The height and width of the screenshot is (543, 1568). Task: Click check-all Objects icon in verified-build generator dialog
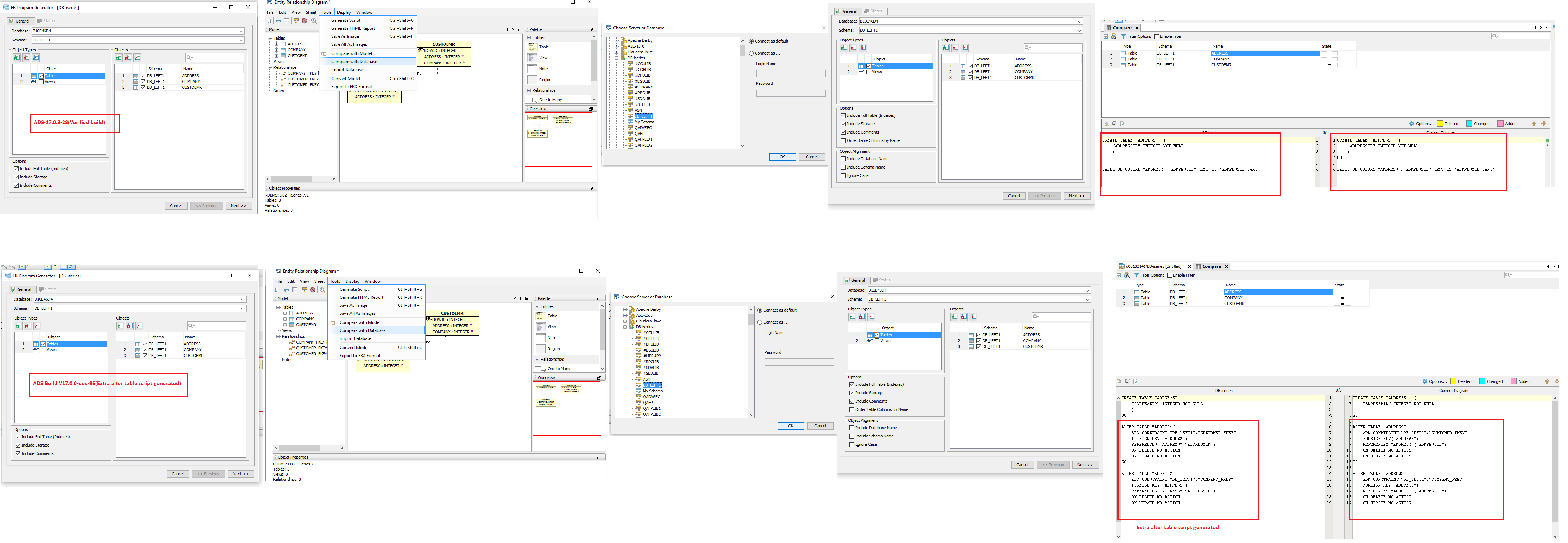click(x=119, y=58)
